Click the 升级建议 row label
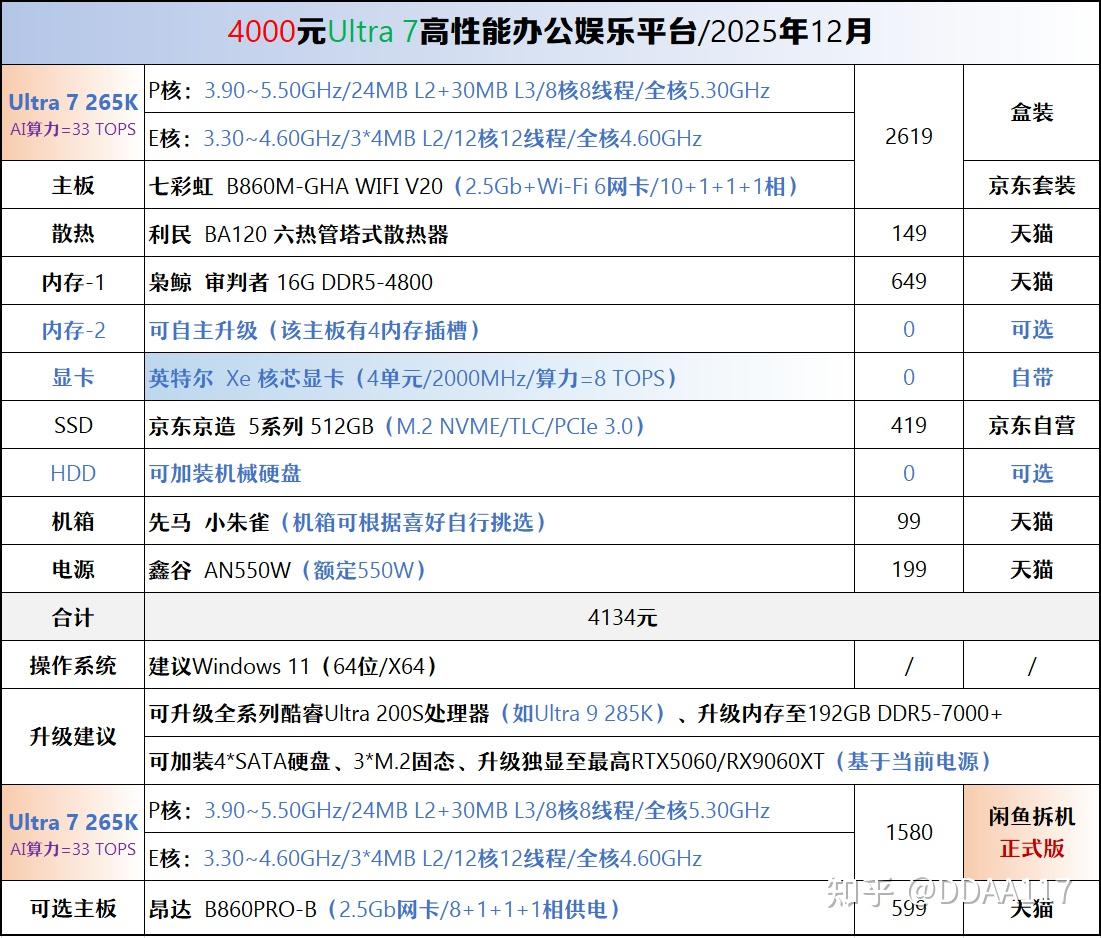 [73, 736]
